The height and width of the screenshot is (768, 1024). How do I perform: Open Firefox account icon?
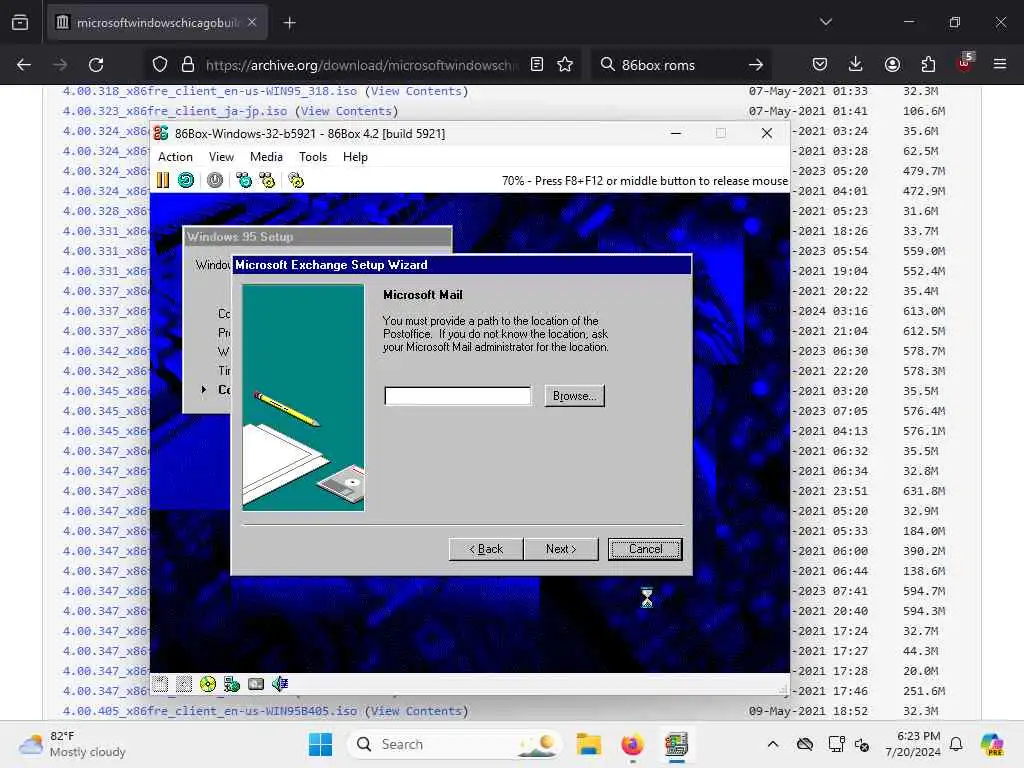coord(892,64)
